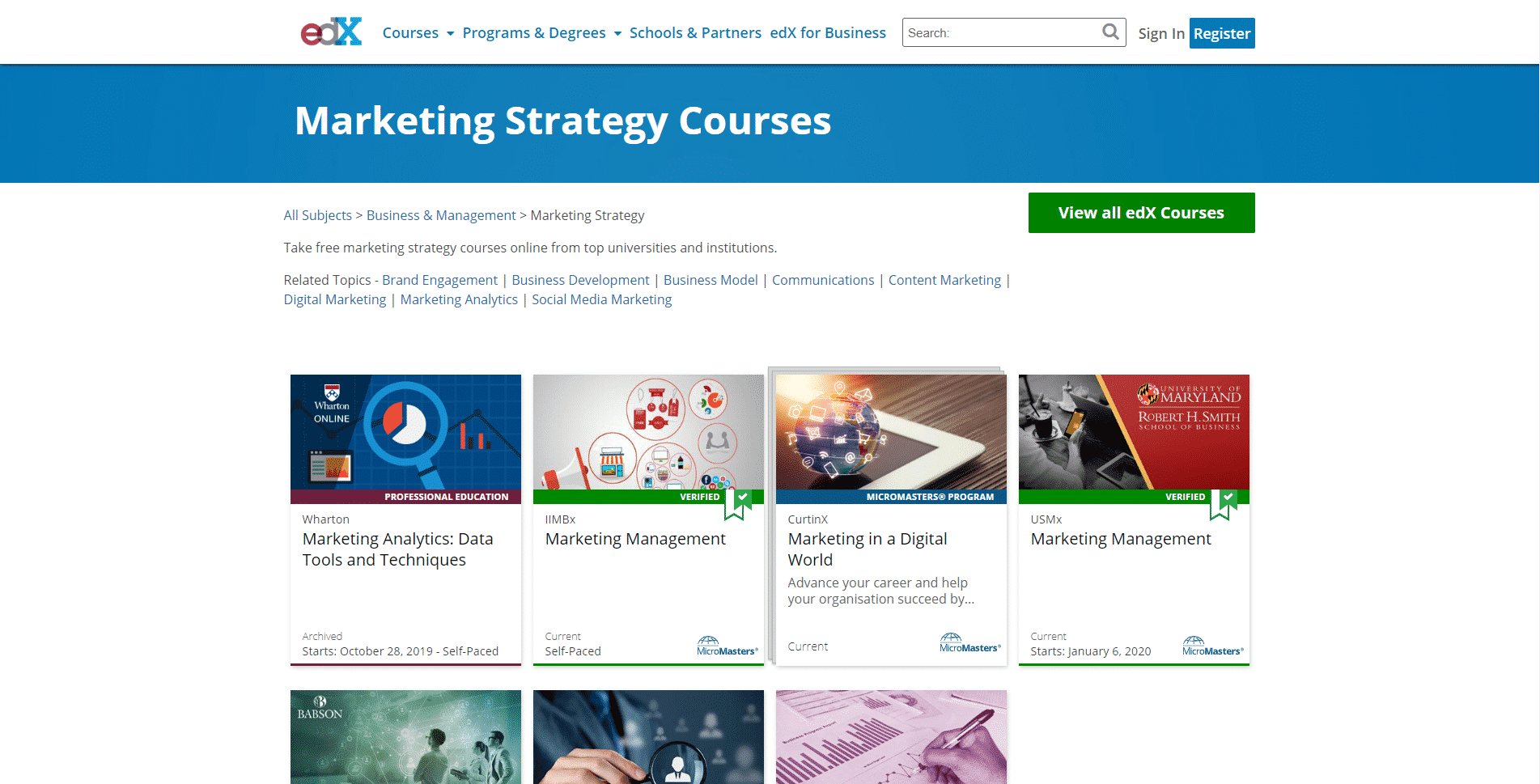The height and width of the screenshot is (784, 1540).
Task: Click the IIMBx course thumbnail image
Action: point(648,432)
